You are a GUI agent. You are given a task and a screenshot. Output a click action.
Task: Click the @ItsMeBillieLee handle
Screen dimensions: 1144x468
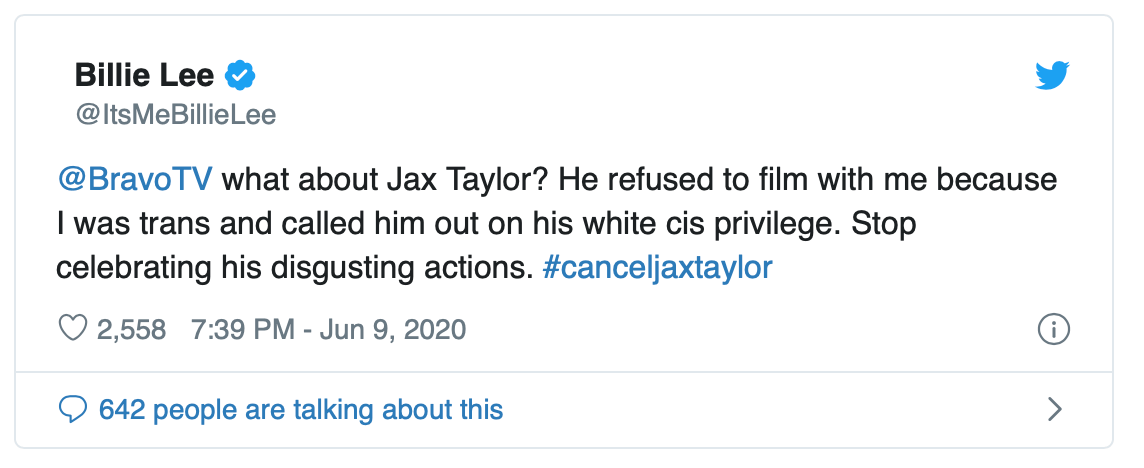175,115
